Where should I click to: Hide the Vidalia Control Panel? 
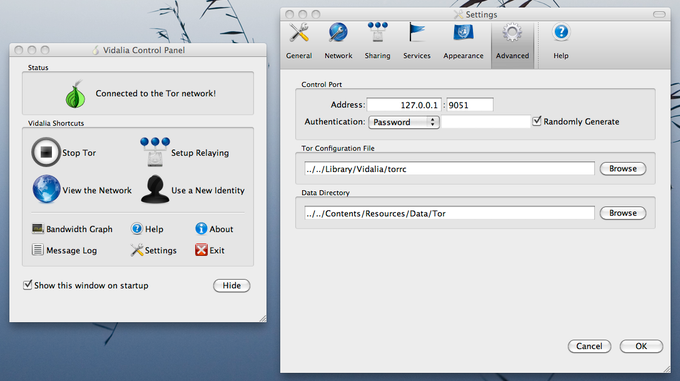click(232, 285)
